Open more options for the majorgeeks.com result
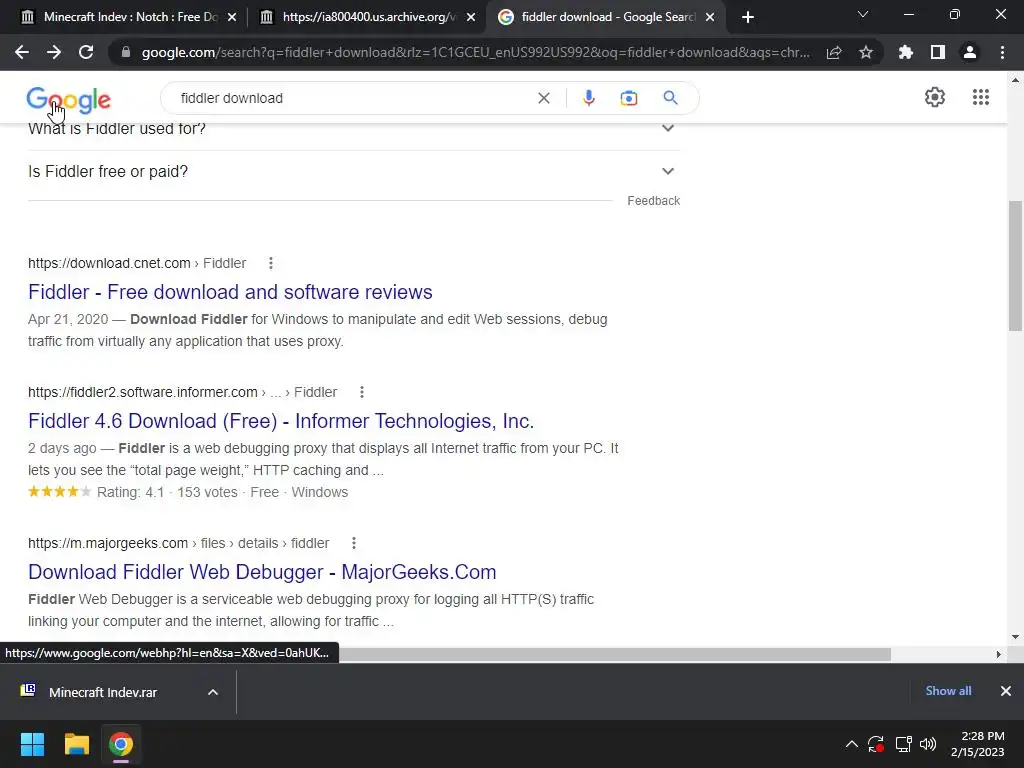1024x768 pixels. pyautogui.click(x=354, y=543)
